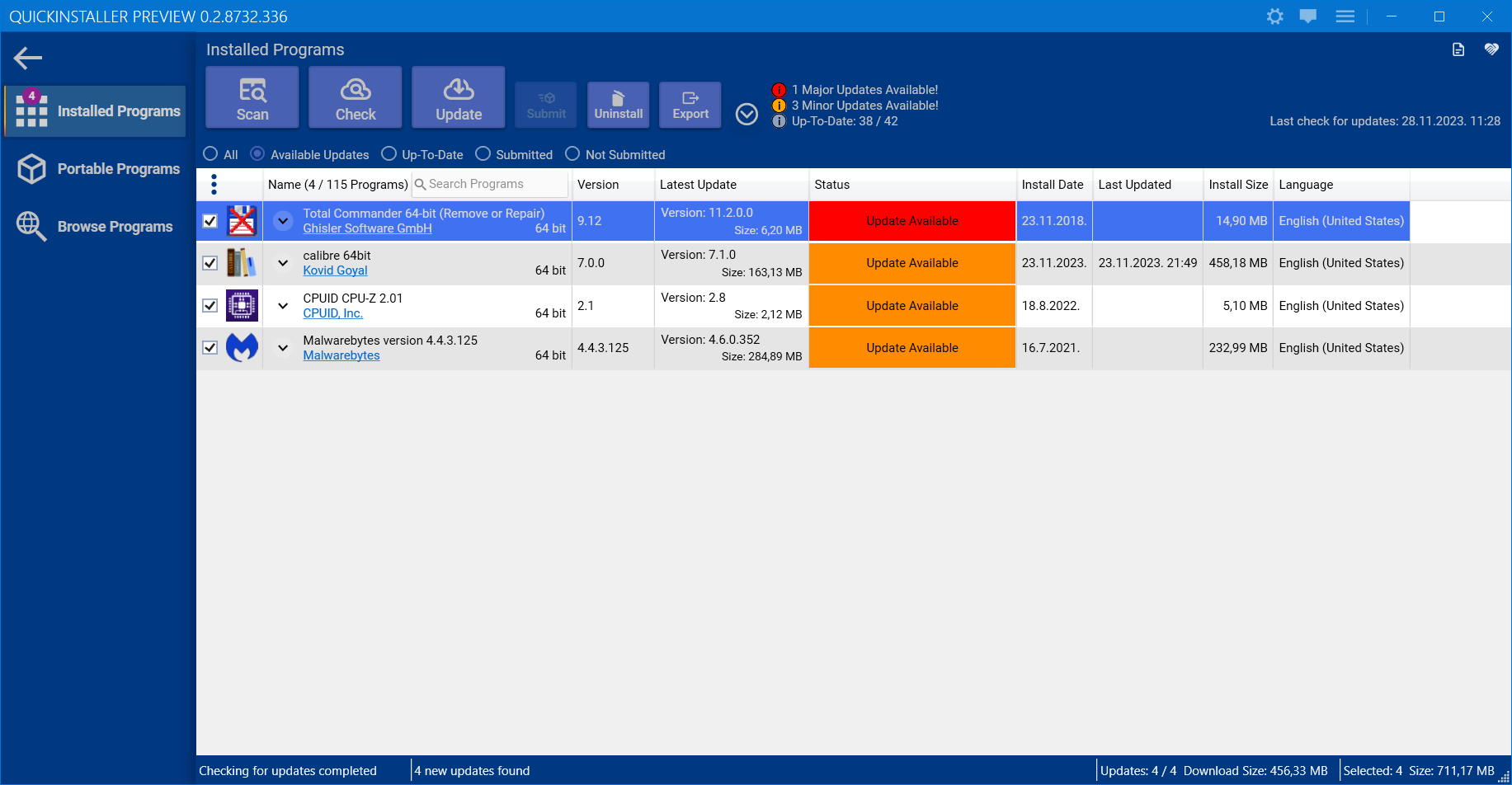Open Browse Programs section
The image size is (1512, 785).
pyautogui.click(x=96, y=227)
